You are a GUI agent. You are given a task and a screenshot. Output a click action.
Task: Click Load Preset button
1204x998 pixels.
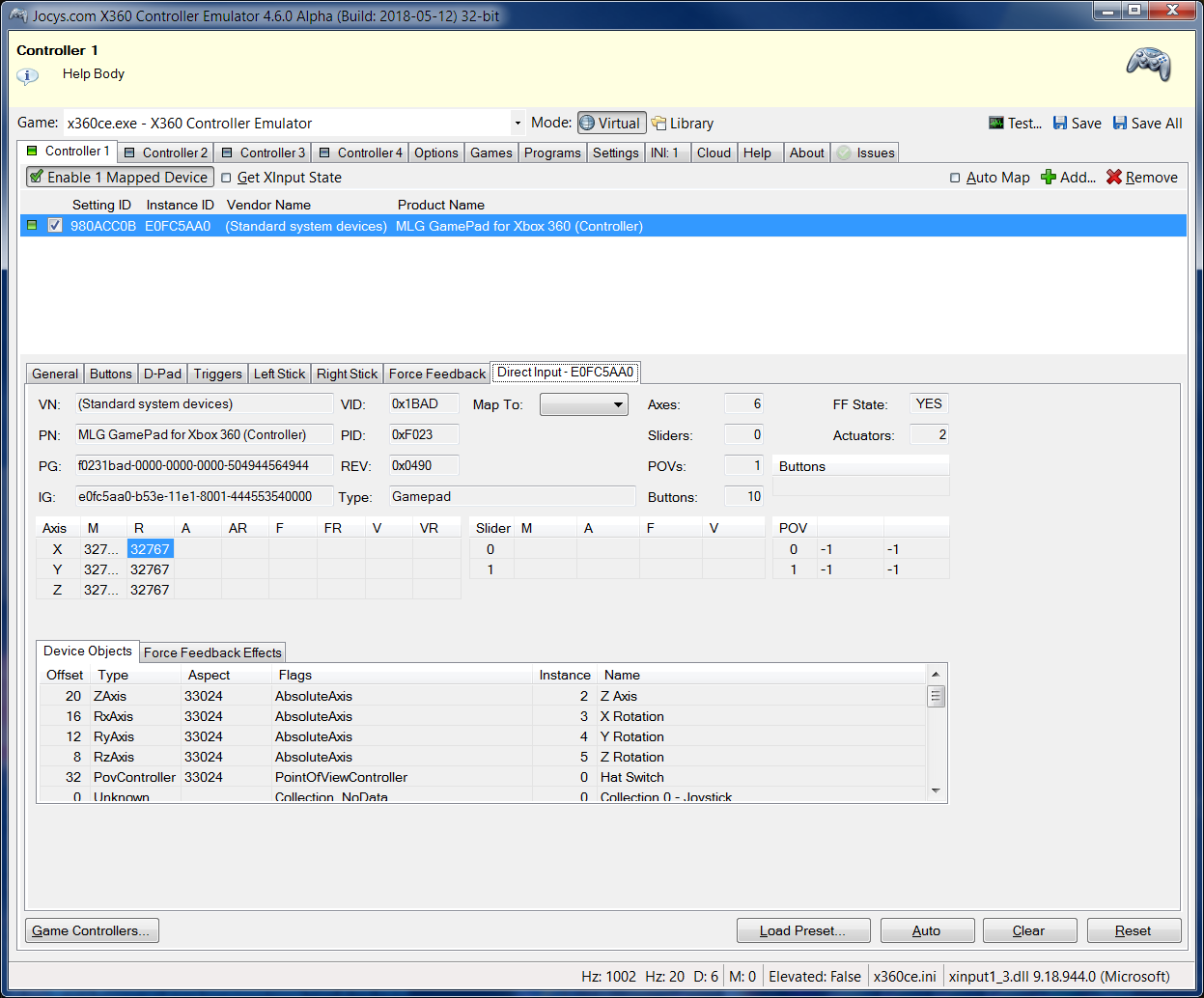click(x=802, y=930)
